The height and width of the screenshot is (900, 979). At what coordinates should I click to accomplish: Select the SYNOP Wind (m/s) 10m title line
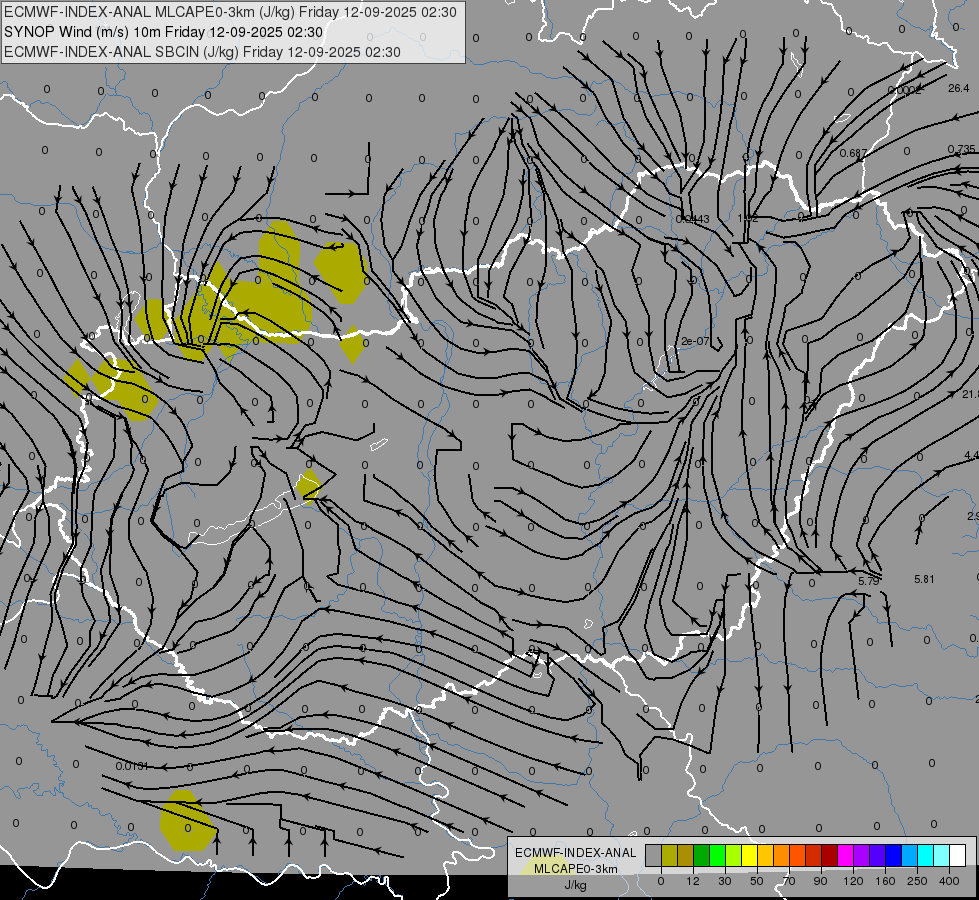tap(164, 32)
